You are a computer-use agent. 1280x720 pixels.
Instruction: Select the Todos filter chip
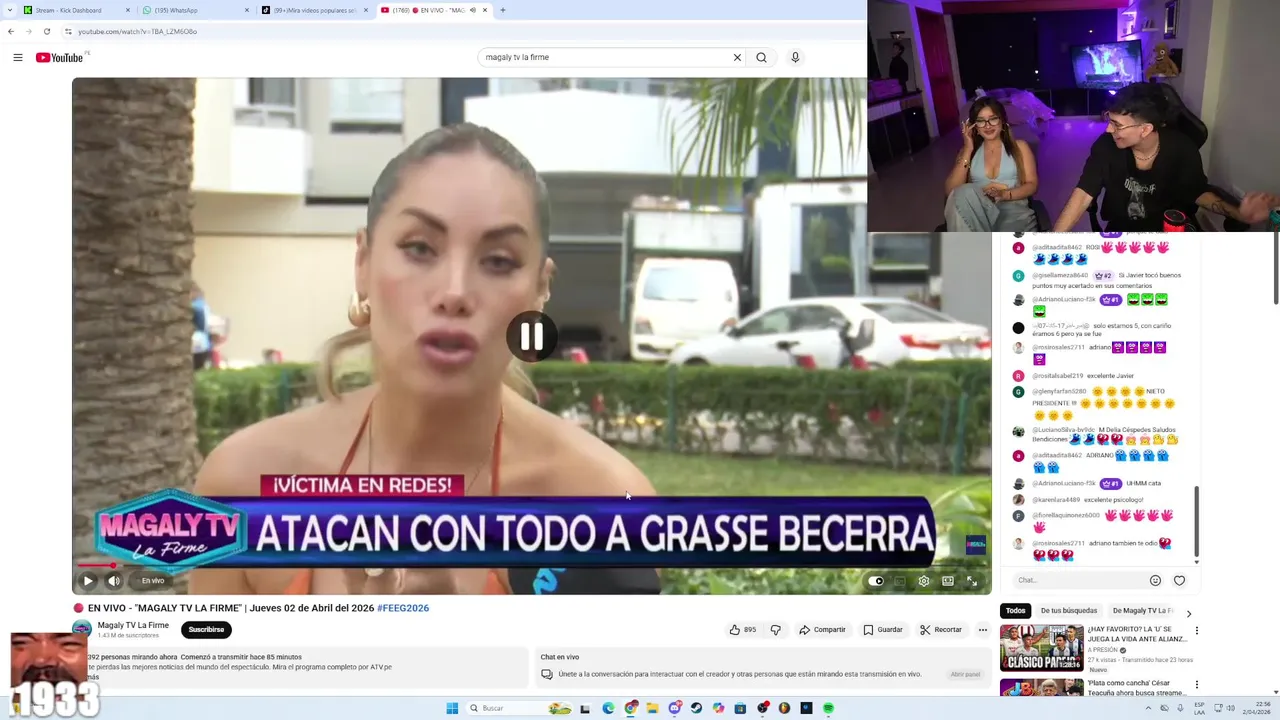point(1015,611)
